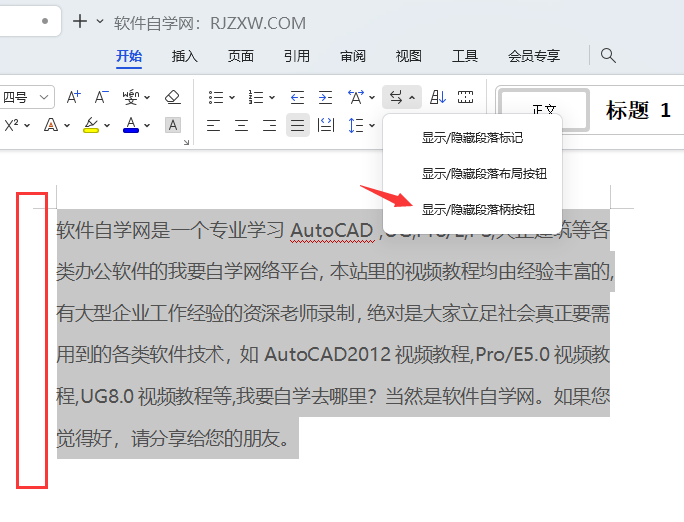Viewport: 684px width, 522px height.
Task: Toggle justify alignment
Action: tap(298, 126)
